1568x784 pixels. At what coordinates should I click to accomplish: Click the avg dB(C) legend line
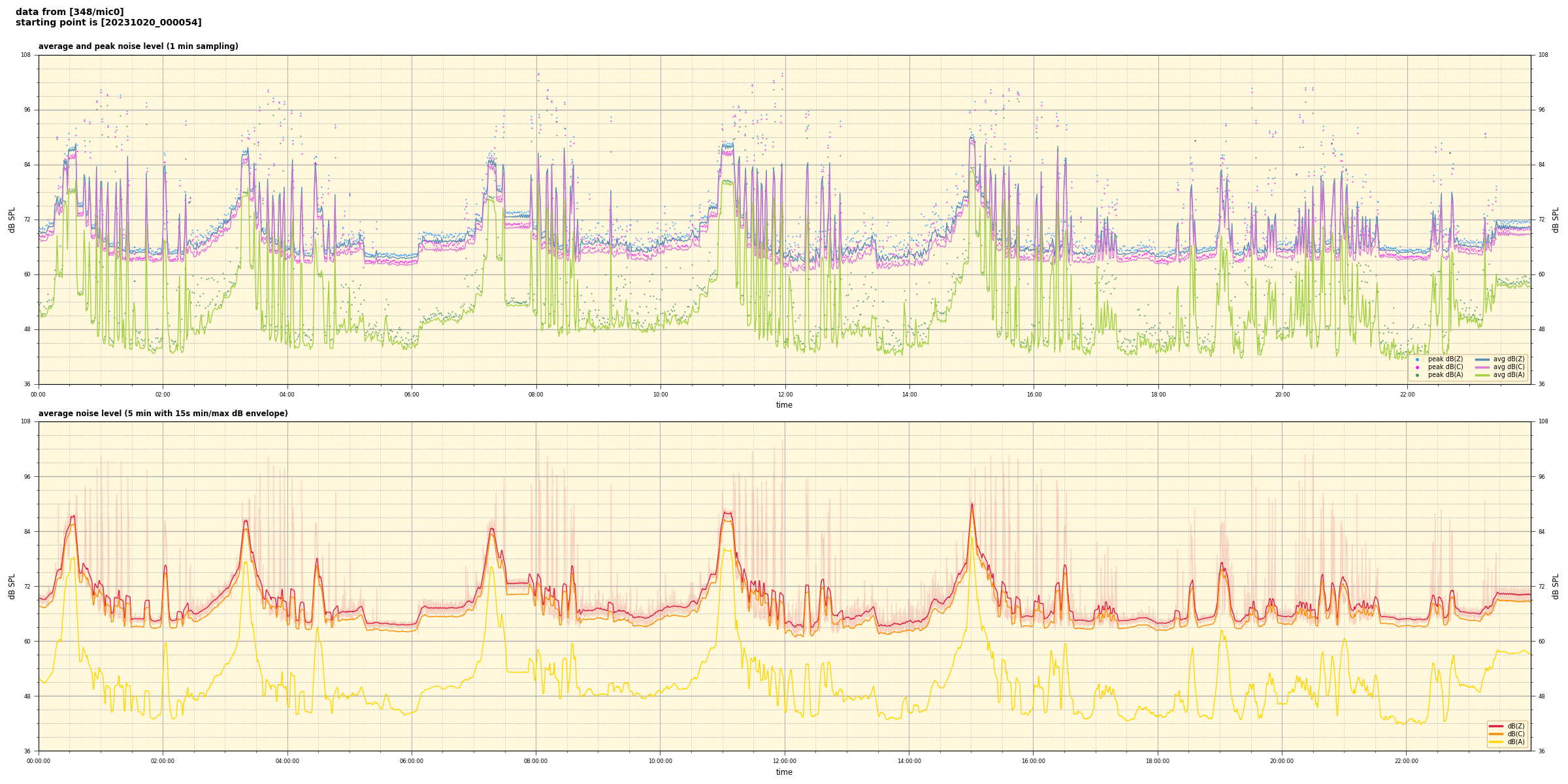(1482, 367)
